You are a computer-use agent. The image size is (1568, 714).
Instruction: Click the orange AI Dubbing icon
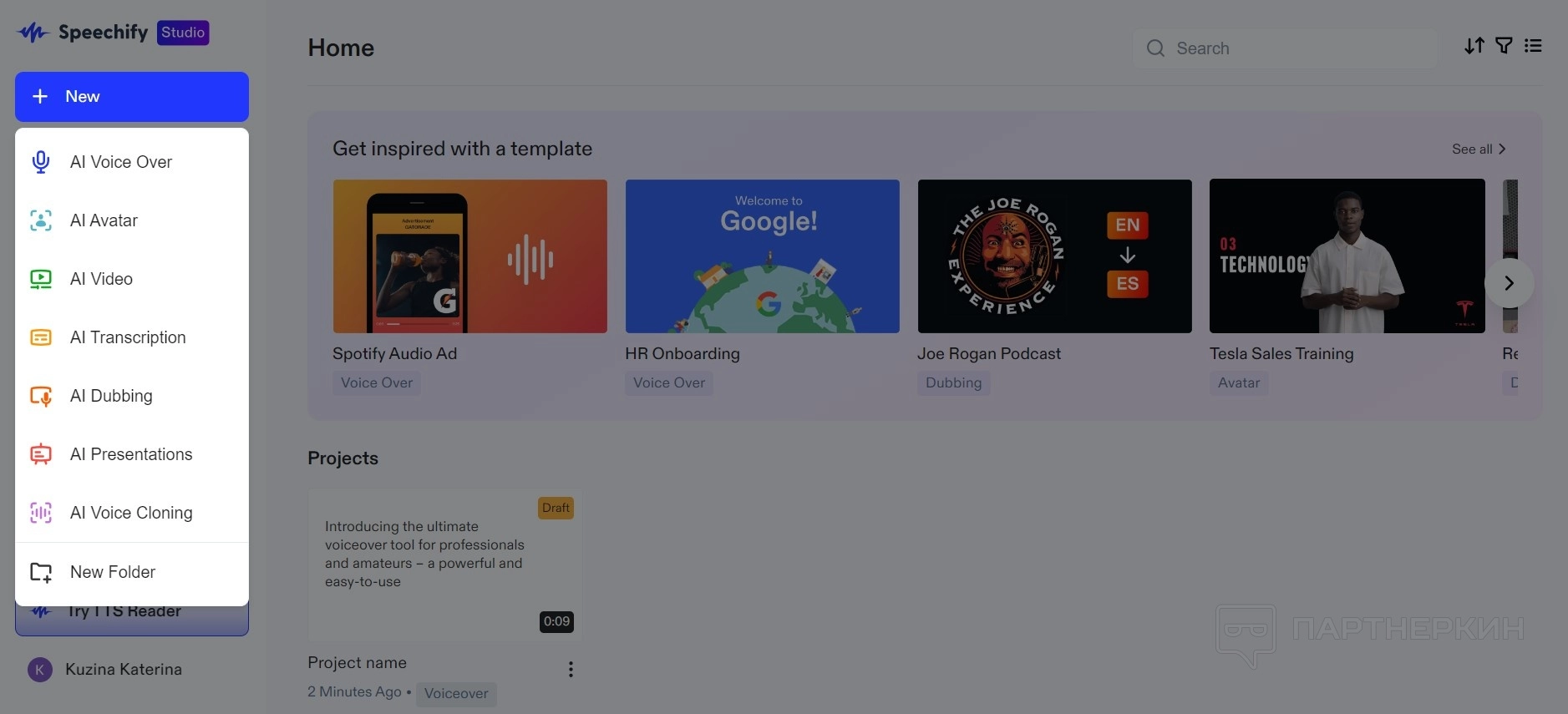coord(41,396)
